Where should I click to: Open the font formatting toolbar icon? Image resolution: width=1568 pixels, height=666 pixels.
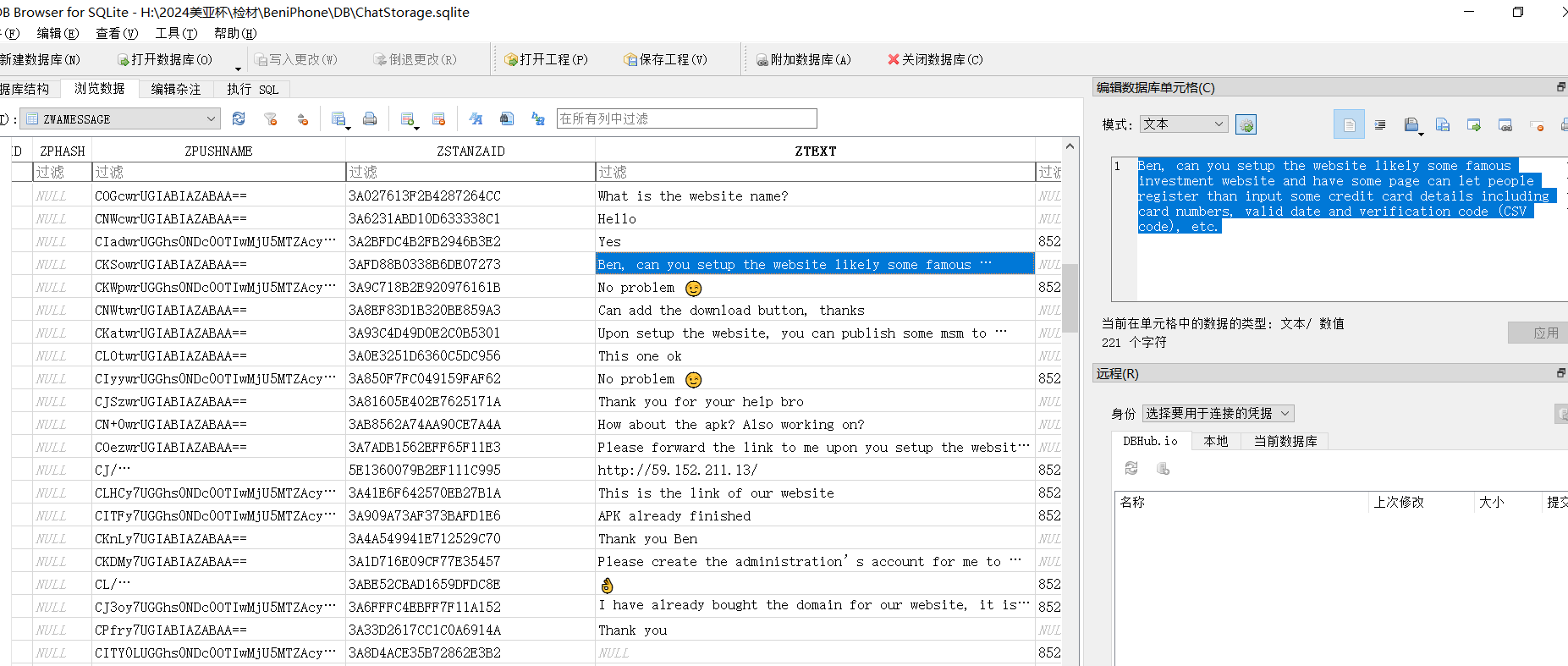click(x=476, y=119)
